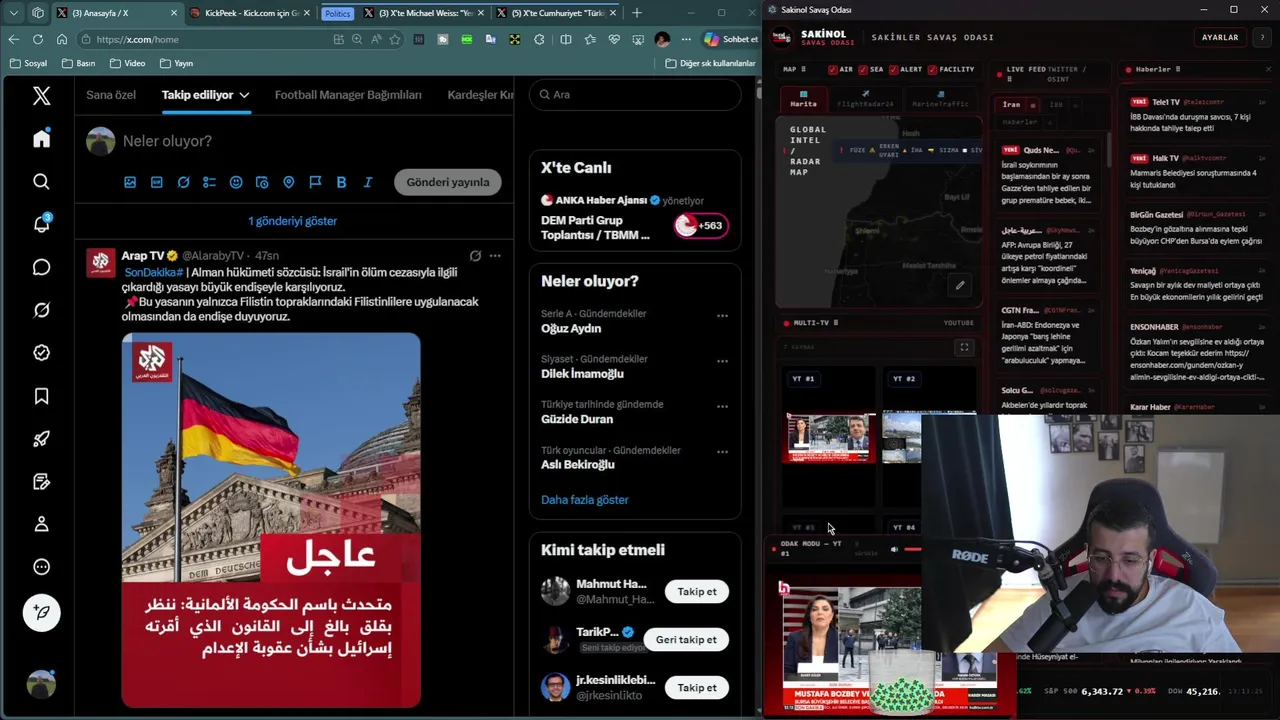Open the X Explore search icon in sidebar
Image resolution: width=1280 pixels, height=720 pixels.
coord(41,181)
